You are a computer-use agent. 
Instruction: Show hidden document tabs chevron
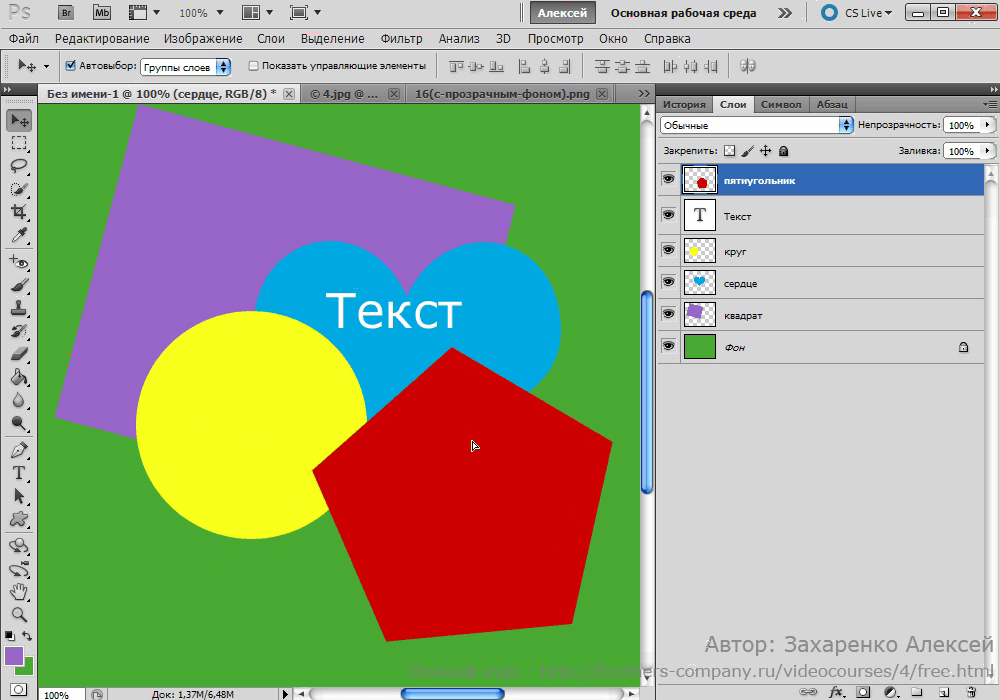tap(644, 94)
